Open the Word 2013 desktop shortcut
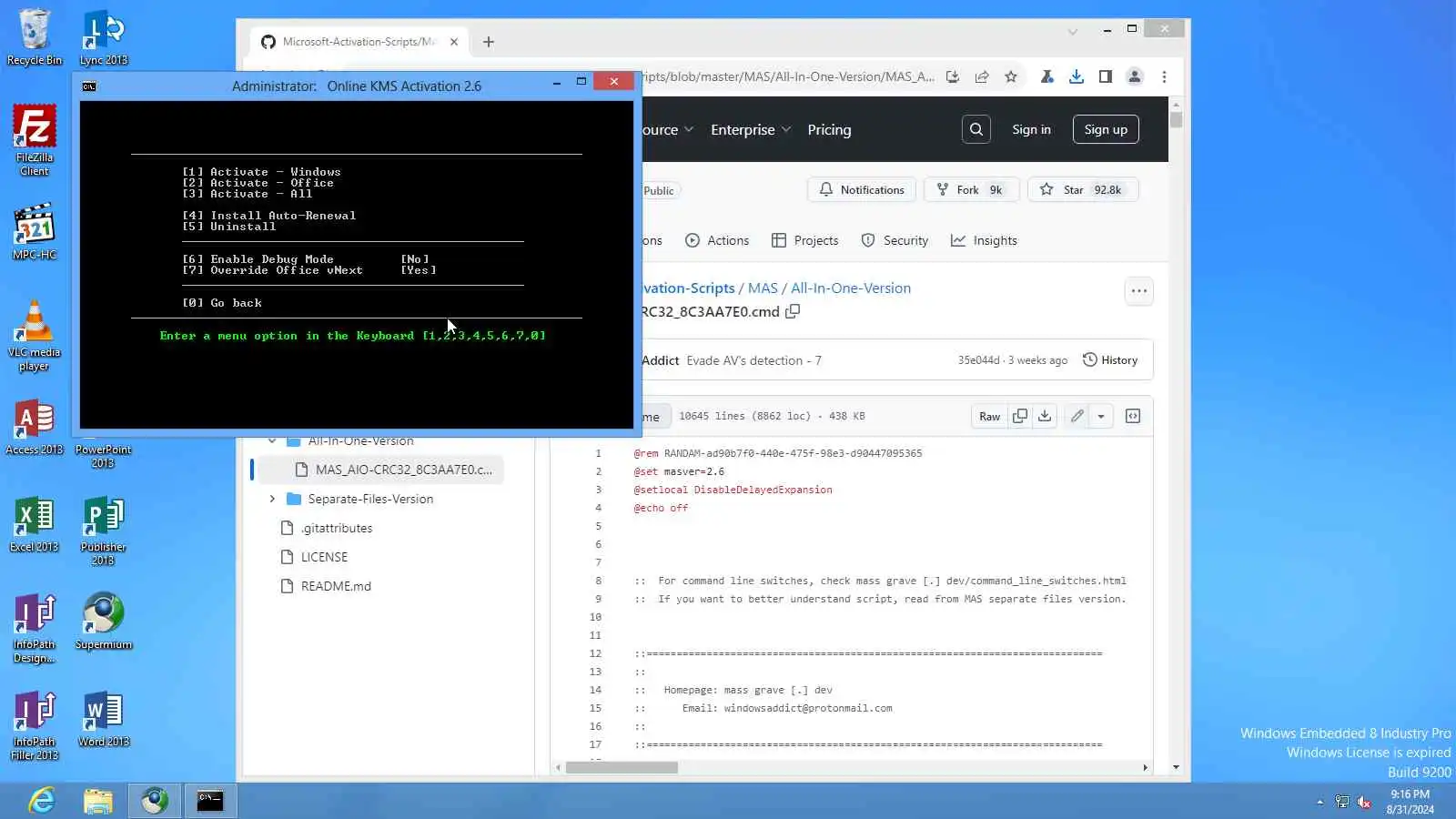This screenshot has height=819, width=1456. pyautogui.click(x=104, y=719)
